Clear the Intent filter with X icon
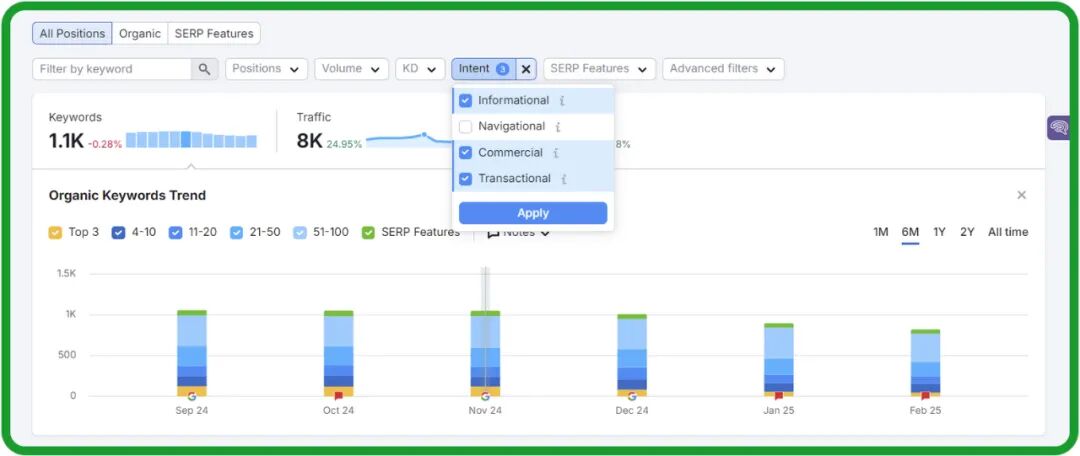The image size is (1080, 456). [526, 69]
